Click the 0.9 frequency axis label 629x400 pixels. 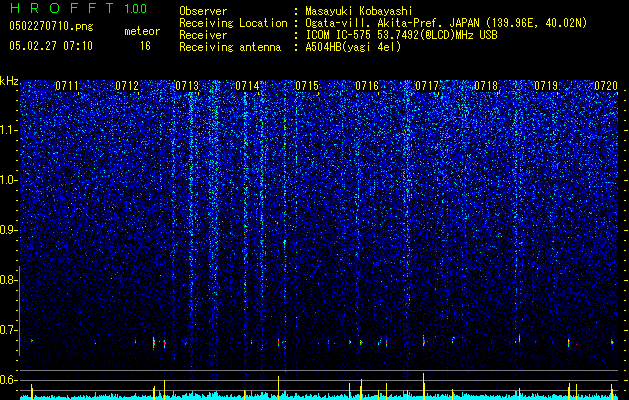[9, 230]
